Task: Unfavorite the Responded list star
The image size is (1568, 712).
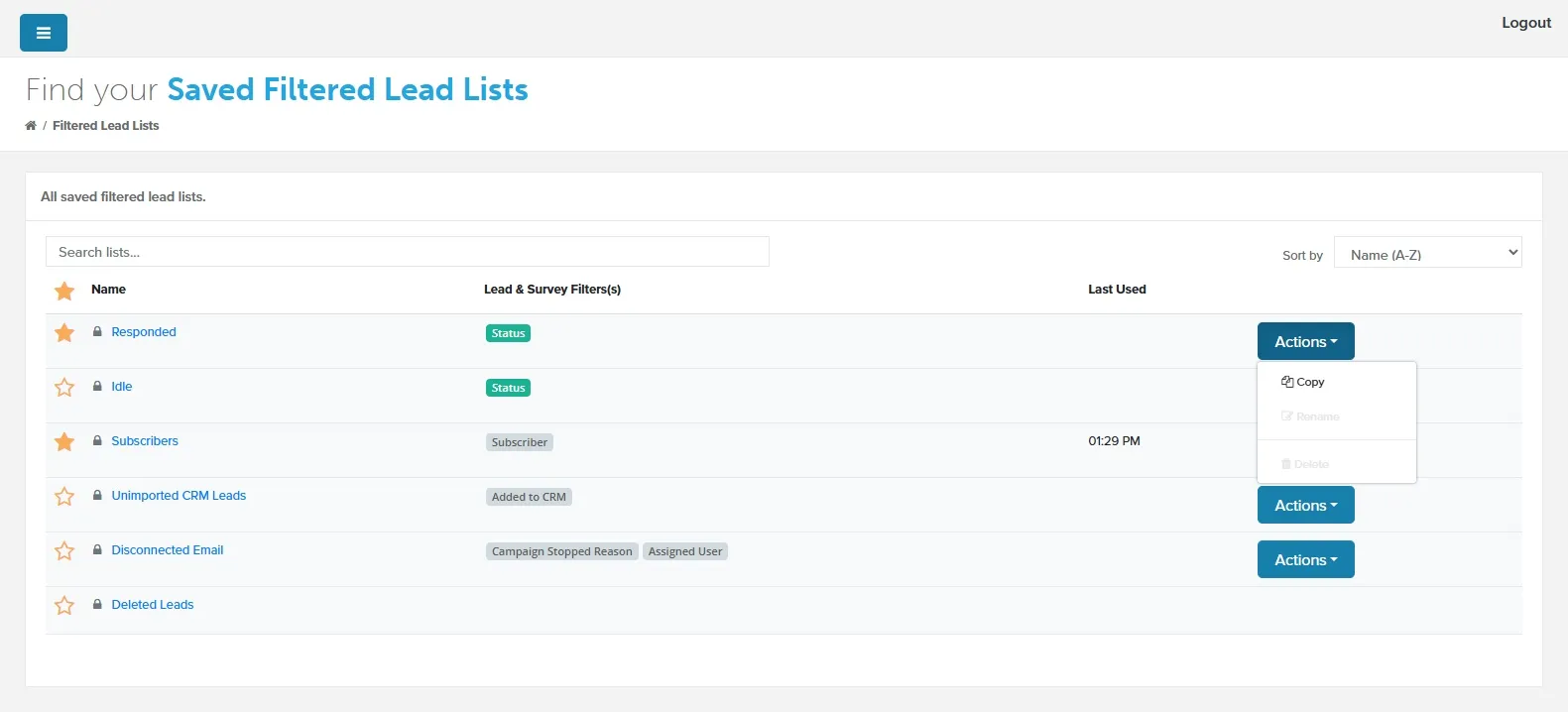Action: click(64, 332)
